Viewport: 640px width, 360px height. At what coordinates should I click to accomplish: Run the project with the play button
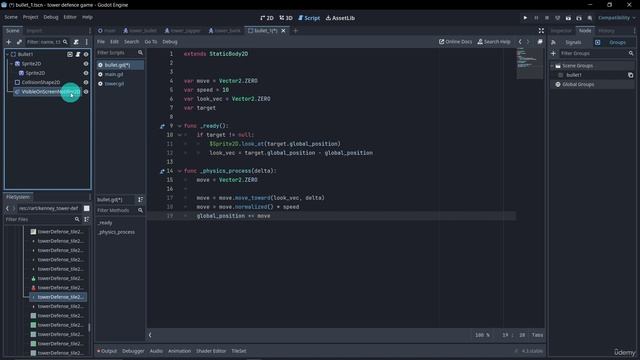coord(525,18)
